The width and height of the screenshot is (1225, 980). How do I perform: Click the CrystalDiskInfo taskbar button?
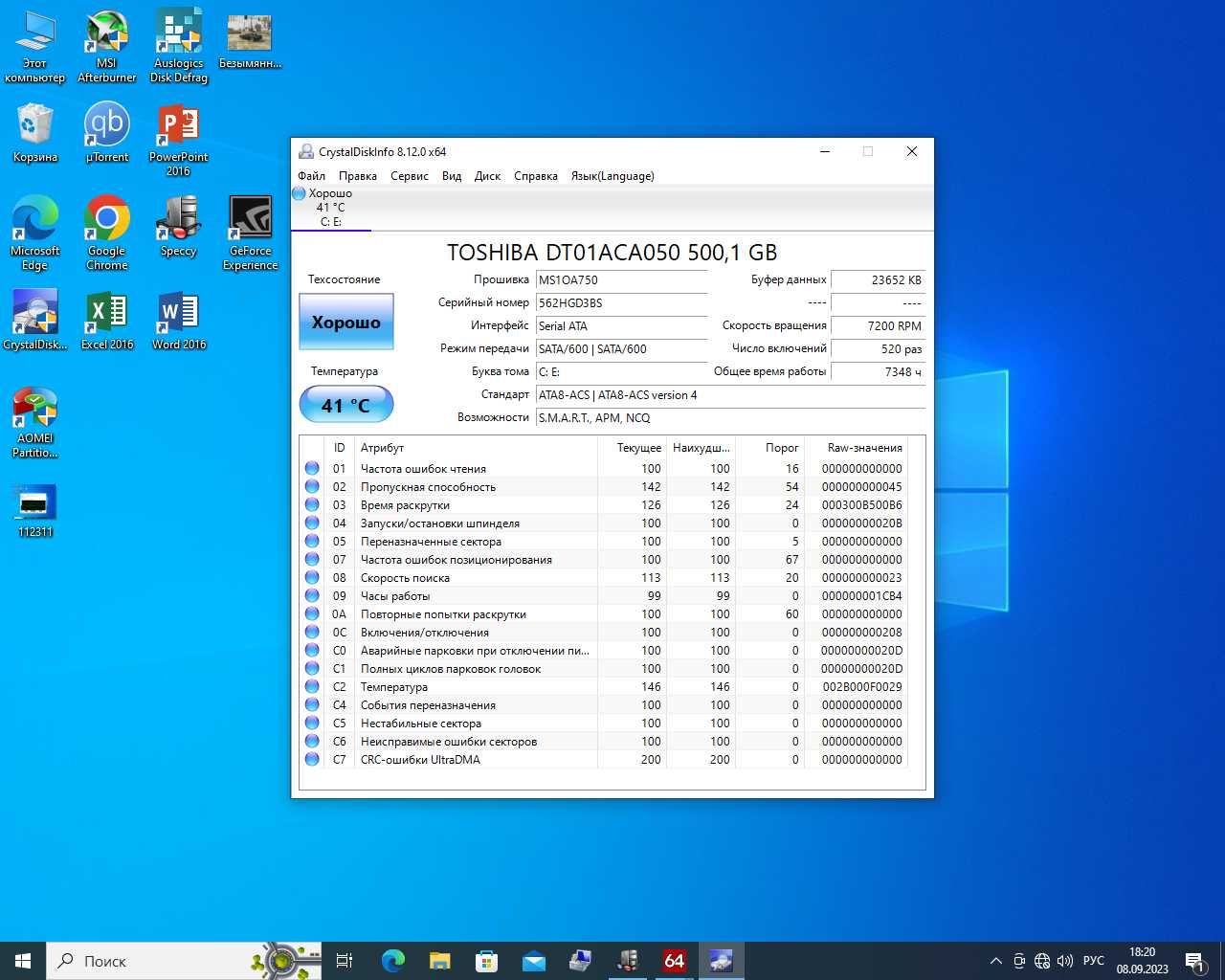721,961
